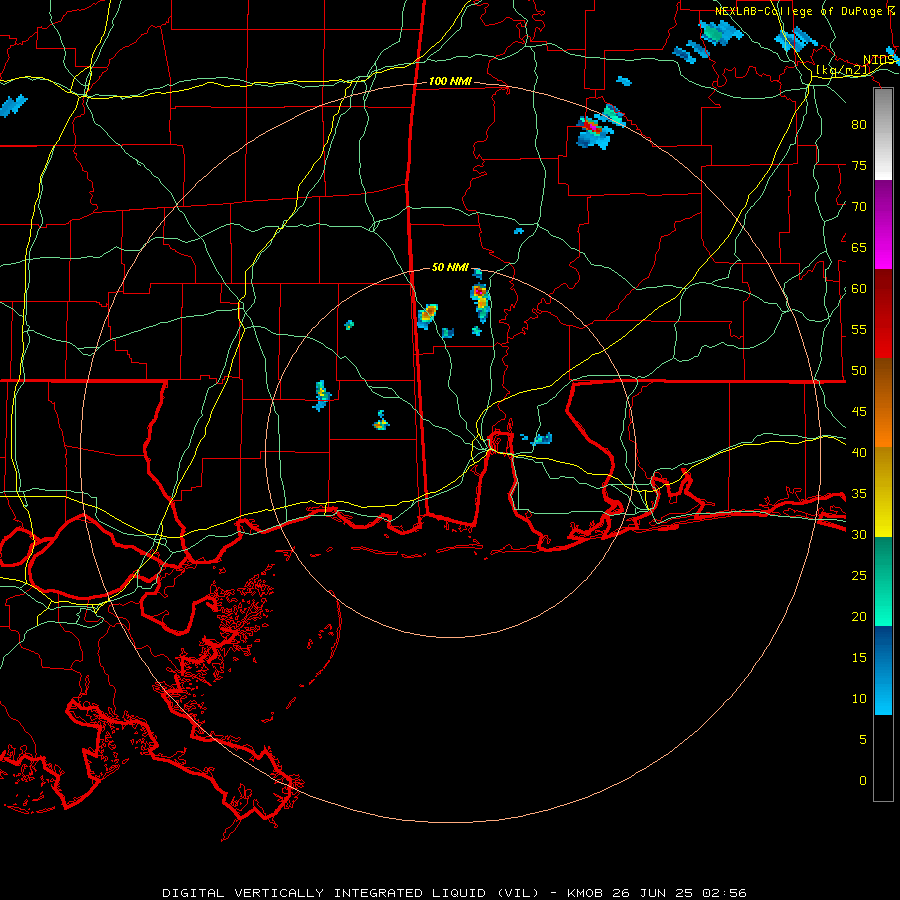Click the "100 NMI" range ring label

click(x=450, y=82)
